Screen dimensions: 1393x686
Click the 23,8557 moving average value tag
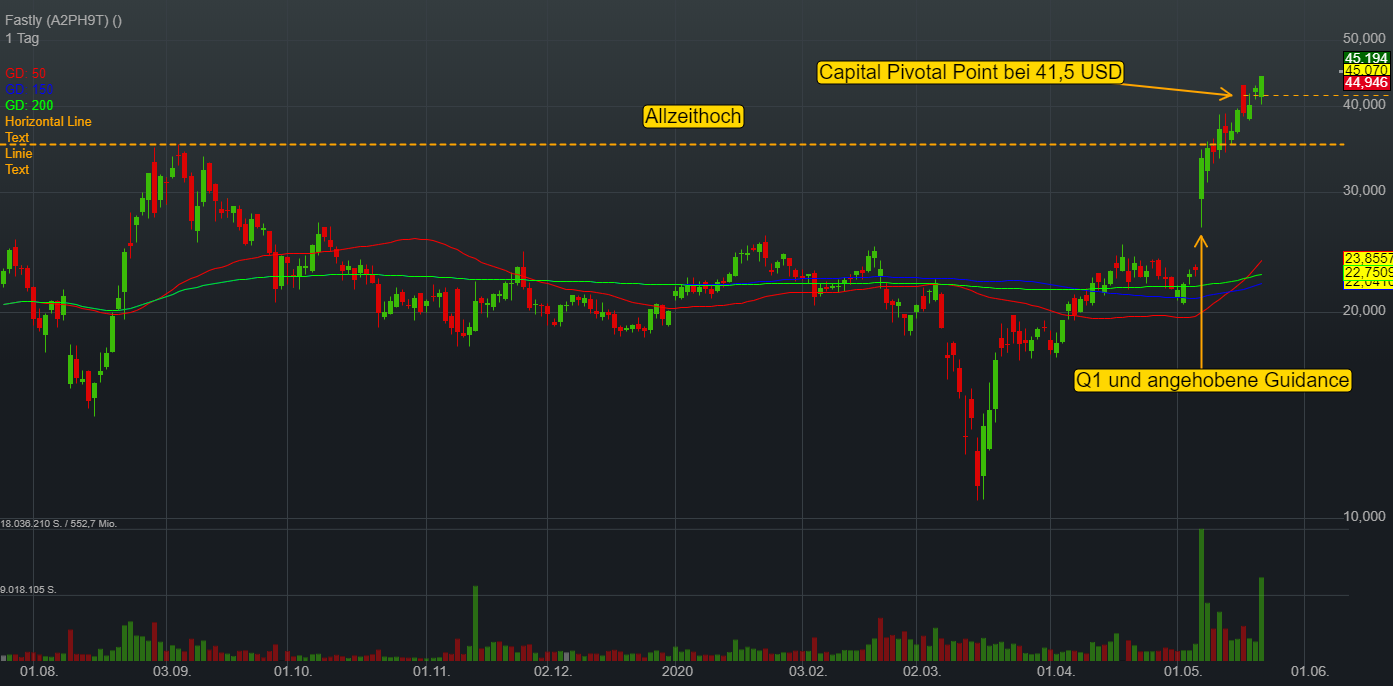click(1367, 257)
